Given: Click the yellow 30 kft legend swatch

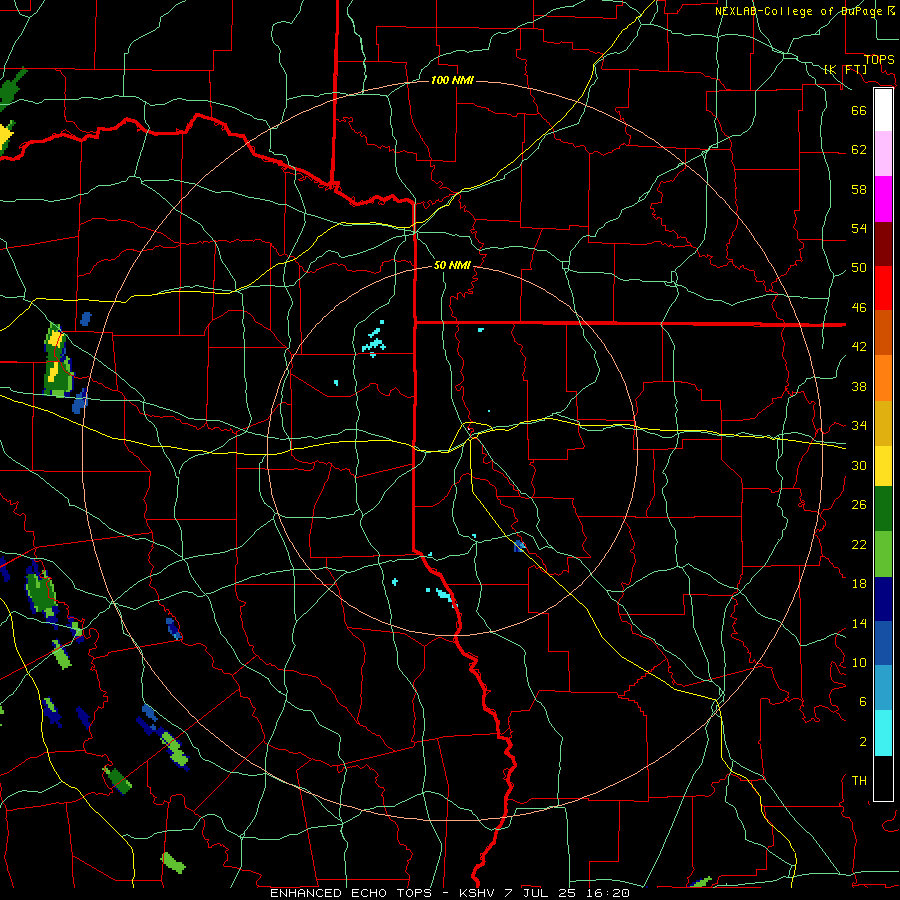Looking at the screenshot, I should tap(883, 465).
